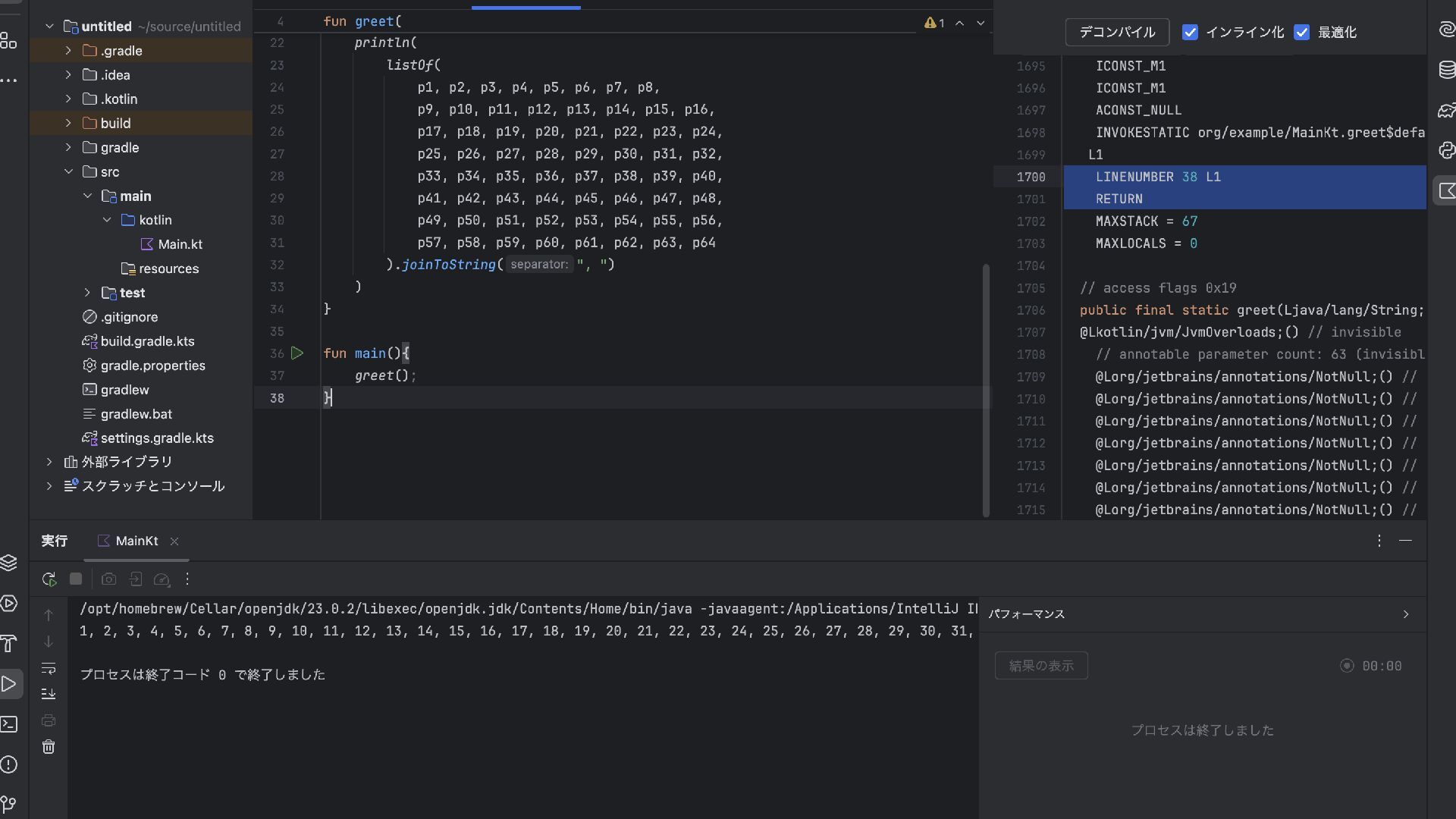The image size is (1456, 819).
Task: Click the 結果の表示 button
Action: pyautogui.click(x=1040, y=666)
